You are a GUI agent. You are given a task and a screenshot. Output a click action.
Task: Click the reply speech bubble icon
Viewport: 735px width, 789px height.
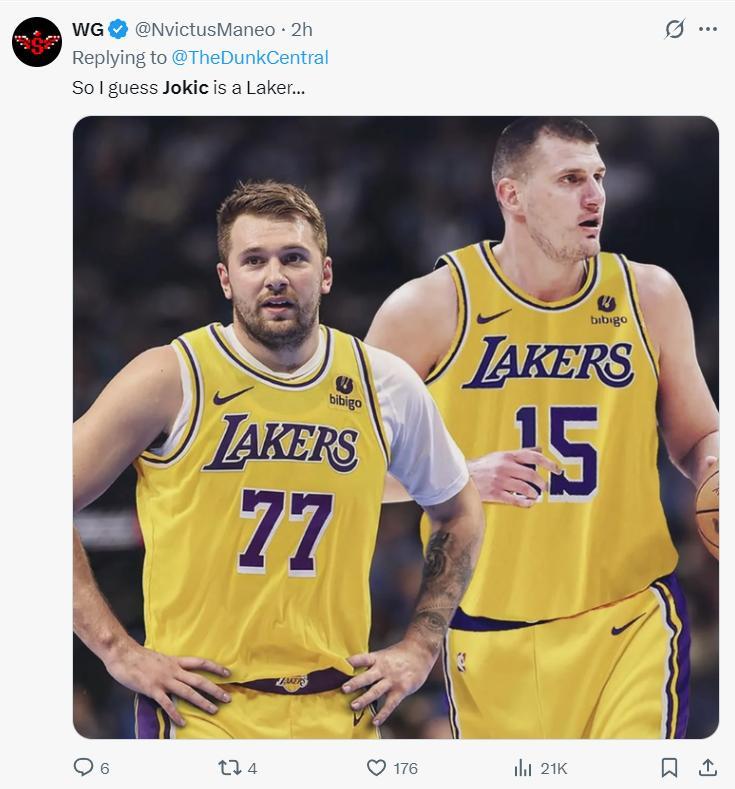84,767
